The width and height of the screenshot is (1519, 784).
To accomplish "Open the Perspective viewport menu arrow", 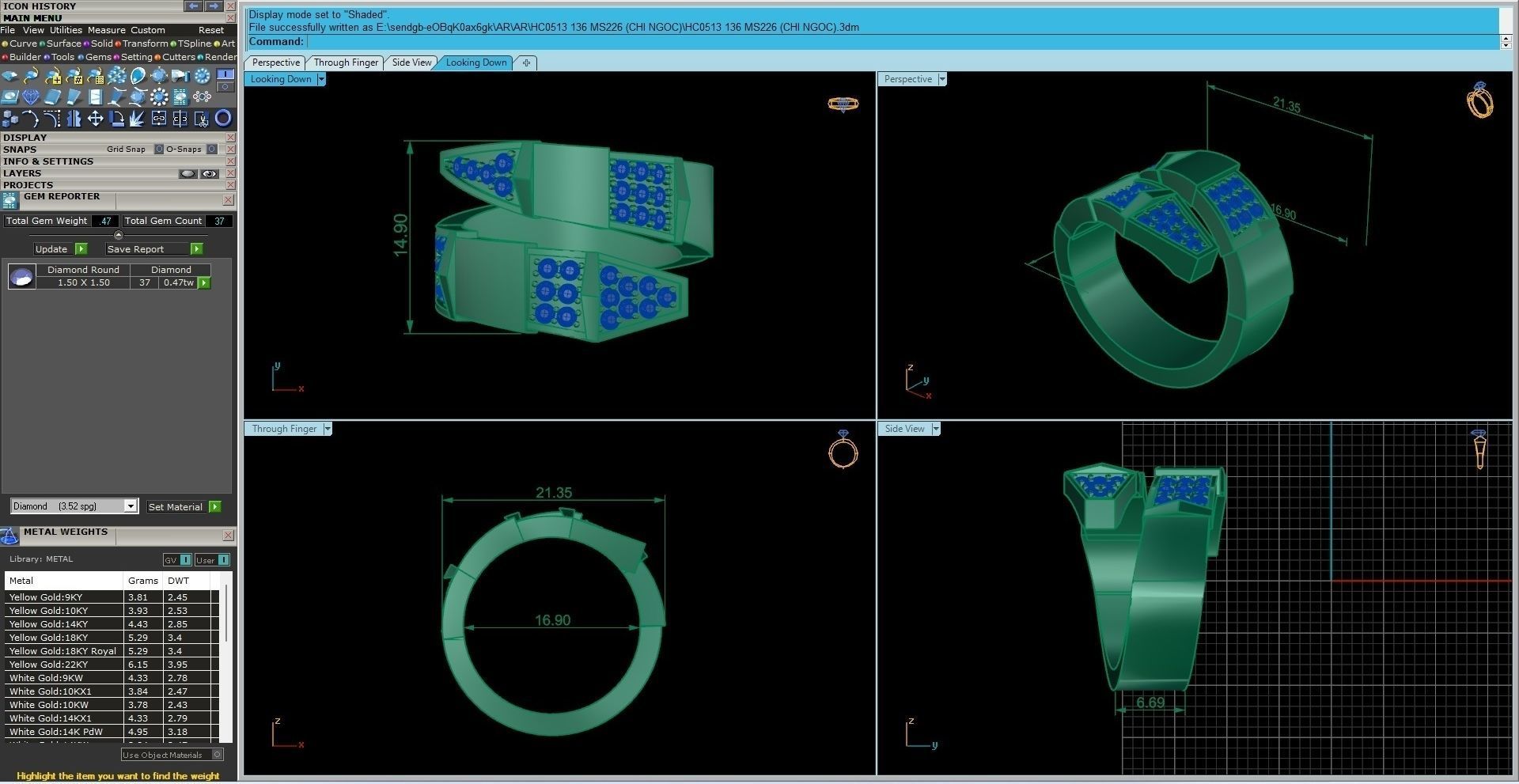I will click(941, 79).
